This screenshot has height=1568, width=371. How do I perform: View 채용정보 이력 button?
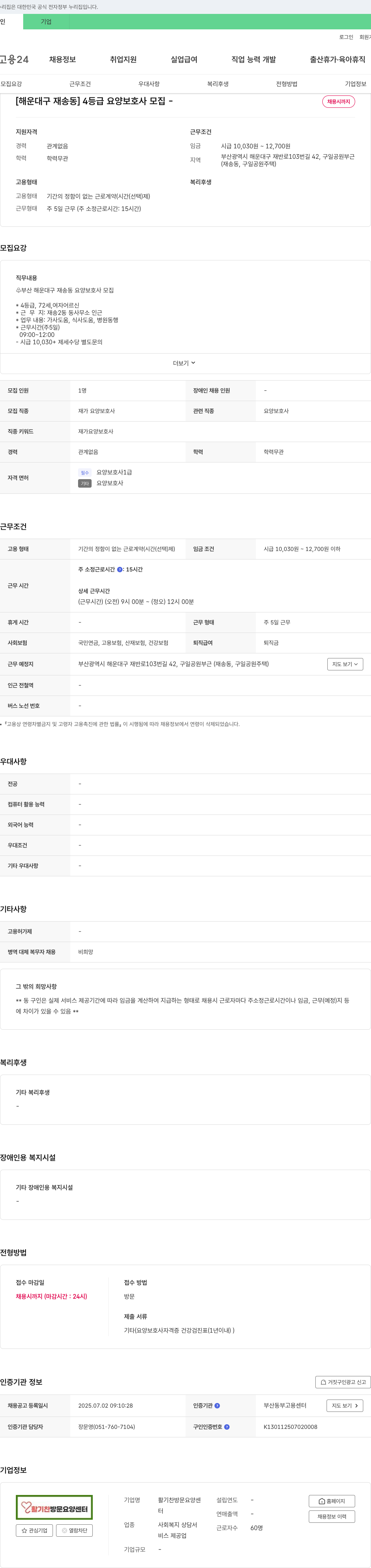(332, 1516)
